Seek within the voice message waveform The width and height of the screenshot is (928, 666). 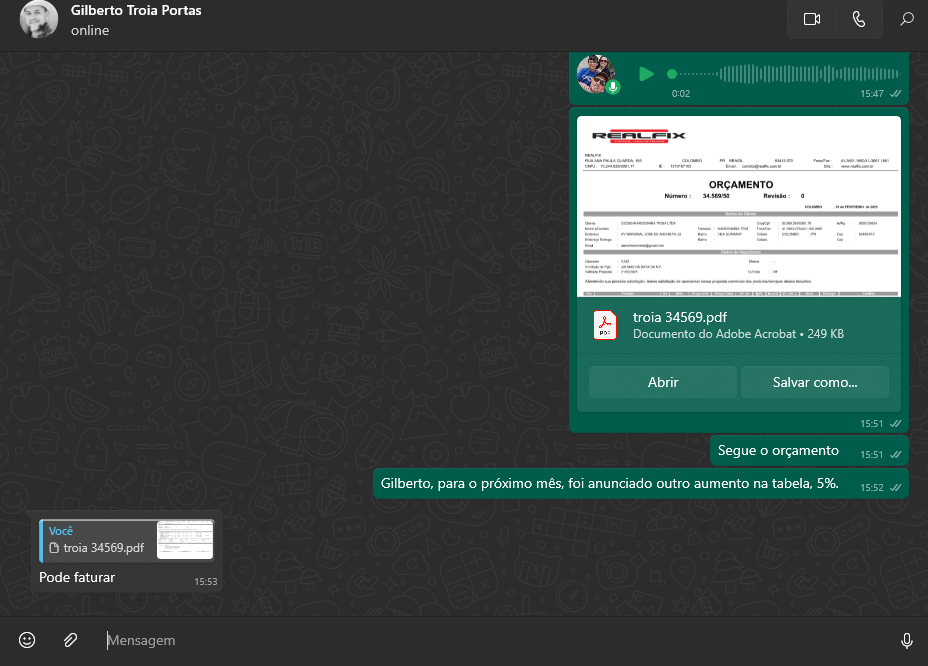click(x=780, y=74)
